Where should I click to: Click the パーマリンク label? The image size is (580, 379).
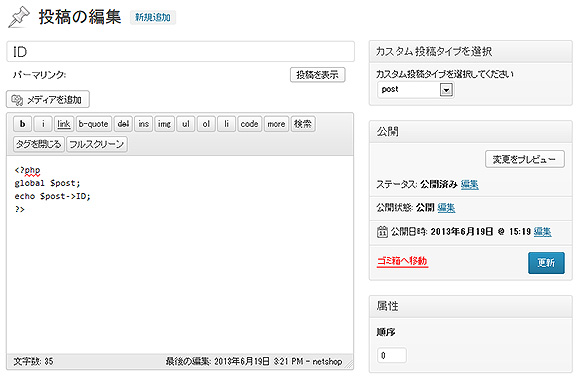click(x=39, y=75)
